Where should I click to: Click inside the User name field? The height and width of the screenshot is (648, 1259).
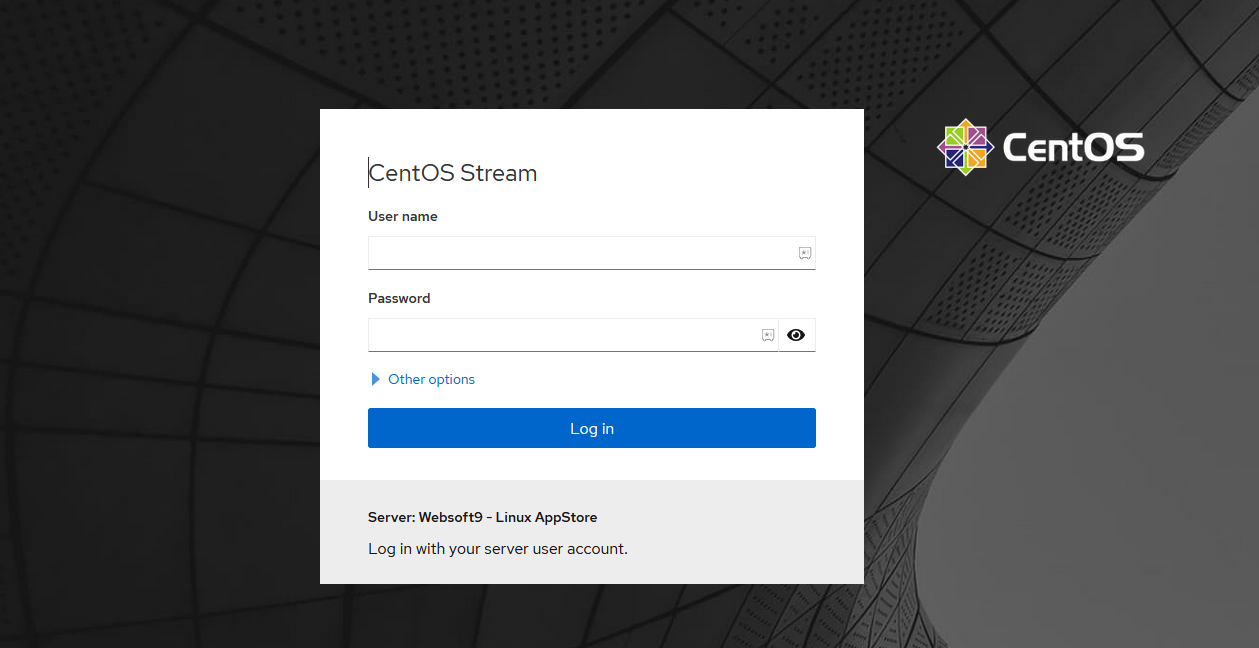(x=570, y=253)
